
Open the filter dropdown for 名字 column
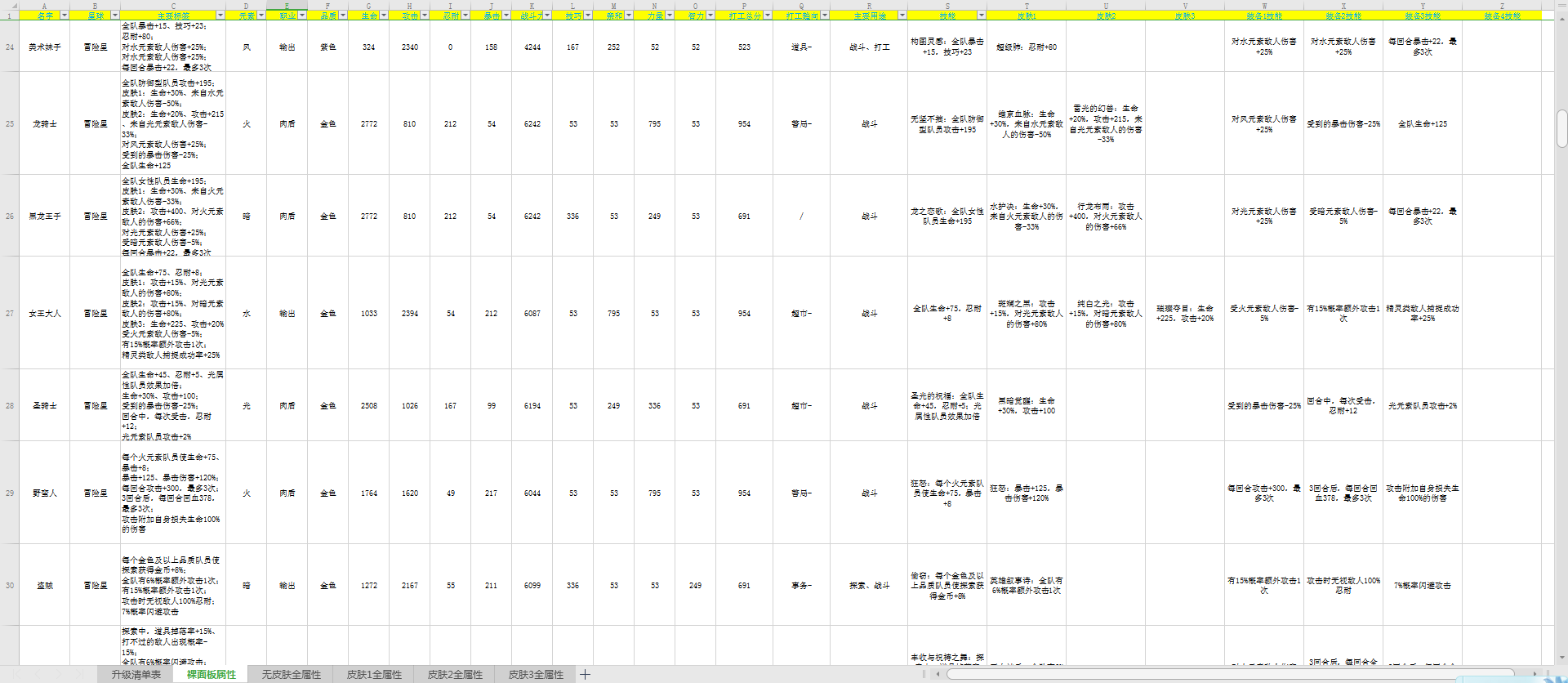click(x=65, y=16)
